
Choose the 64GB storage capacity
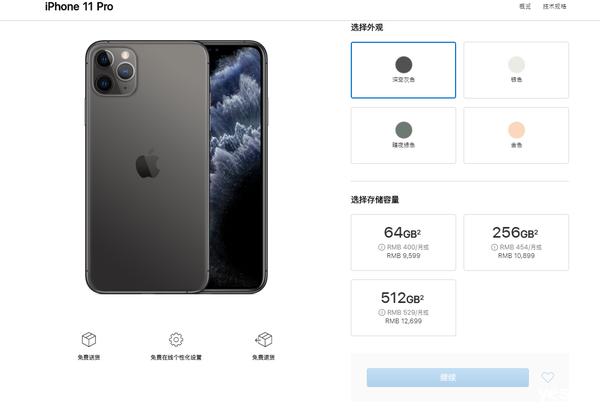(x=403, y=243)
